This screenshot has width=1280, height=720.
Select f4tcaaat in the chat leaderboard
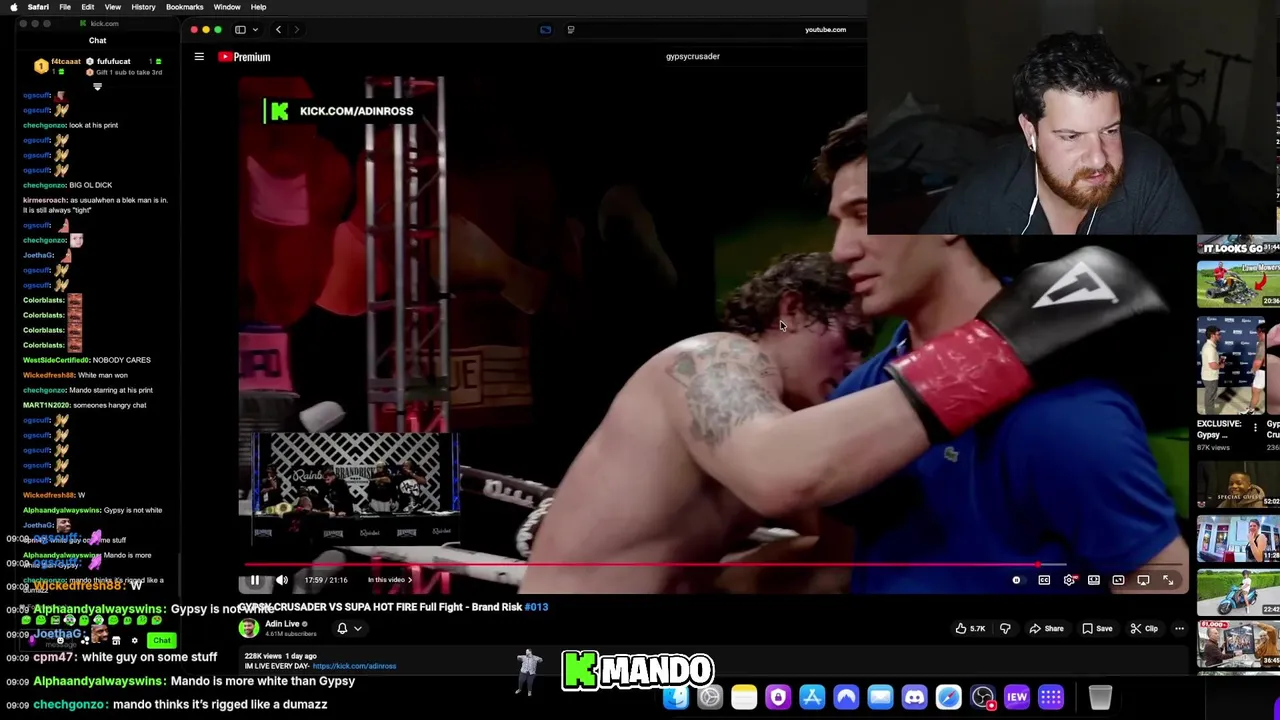[x=66, y=62]
